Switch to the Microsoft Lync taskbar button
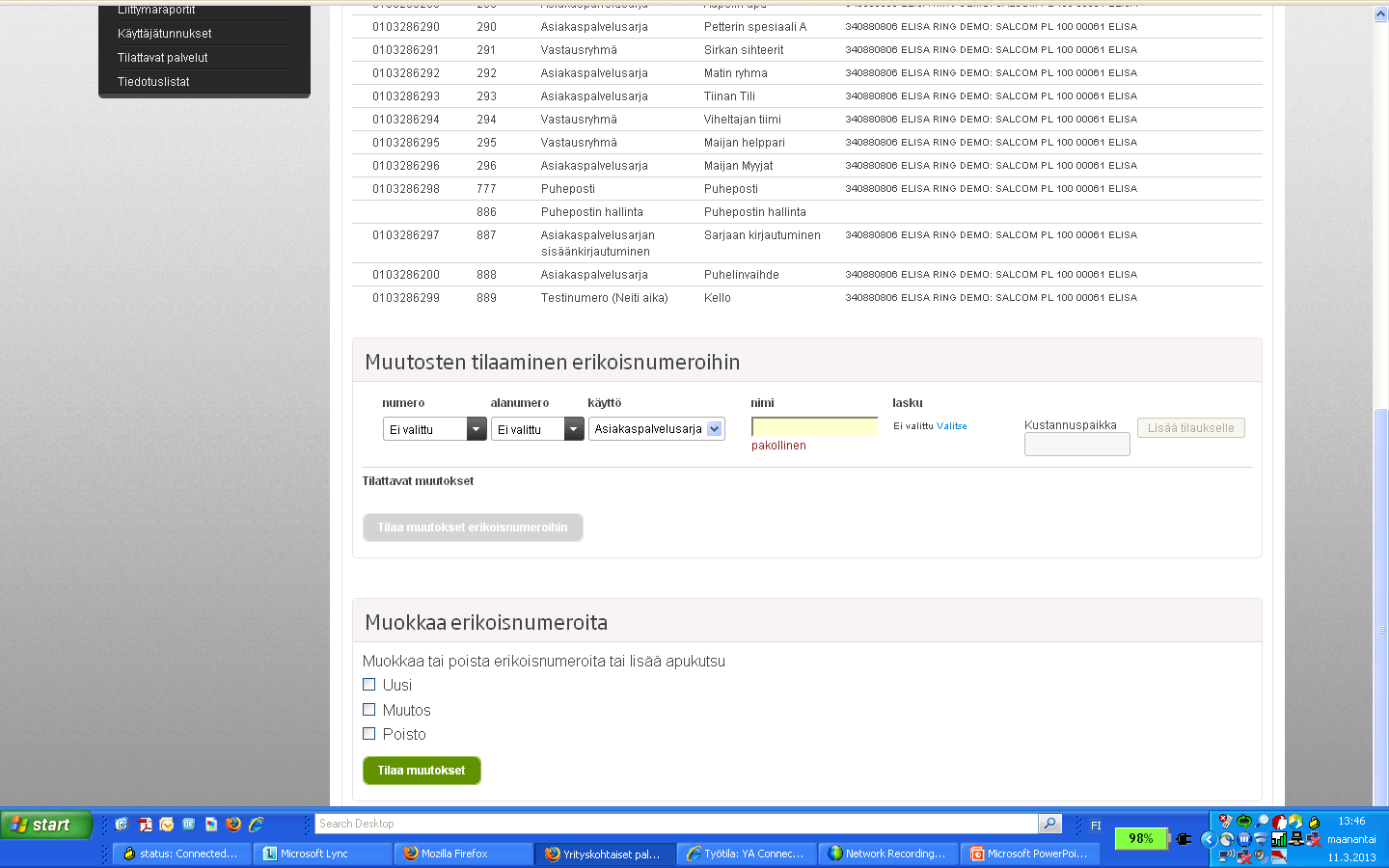The image size is (1389, 868). click(x=322, y=854)
